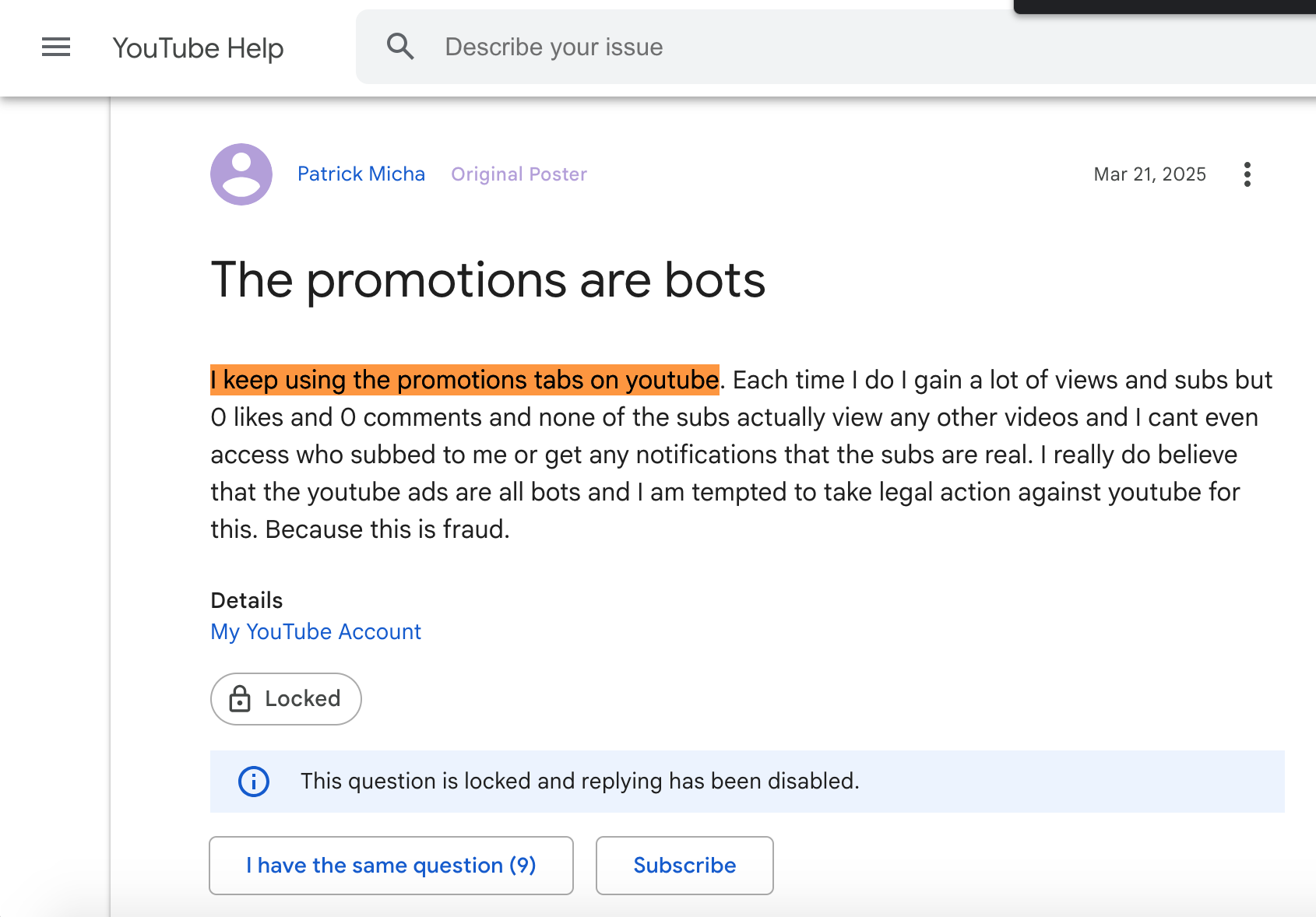Open the hamburger main menu
The image size is (1316, 917).
pyautogui.click(x=56, y=47)
